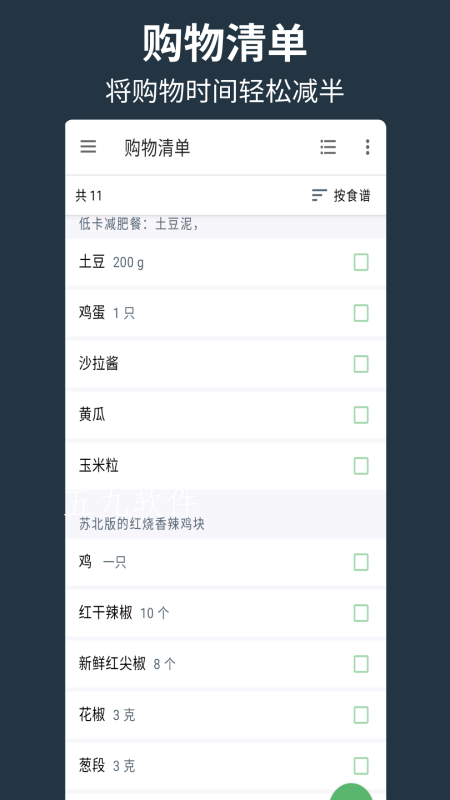This screenshot has height=800, width=450.
Task: Tap the green floating action button
Action: [351, 792]
